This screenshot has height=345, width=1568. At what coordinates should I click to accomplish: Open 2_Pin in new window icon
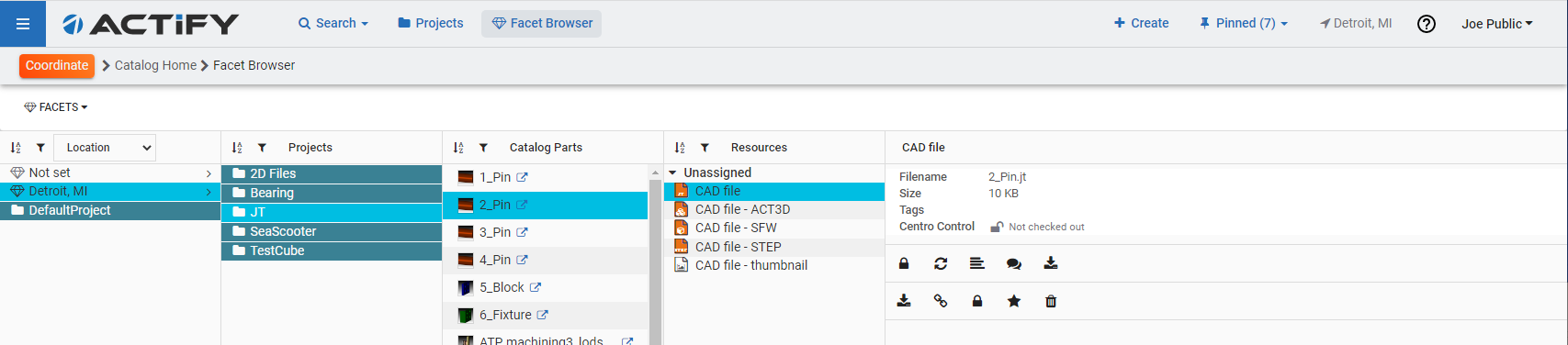[x=522, y=205]
